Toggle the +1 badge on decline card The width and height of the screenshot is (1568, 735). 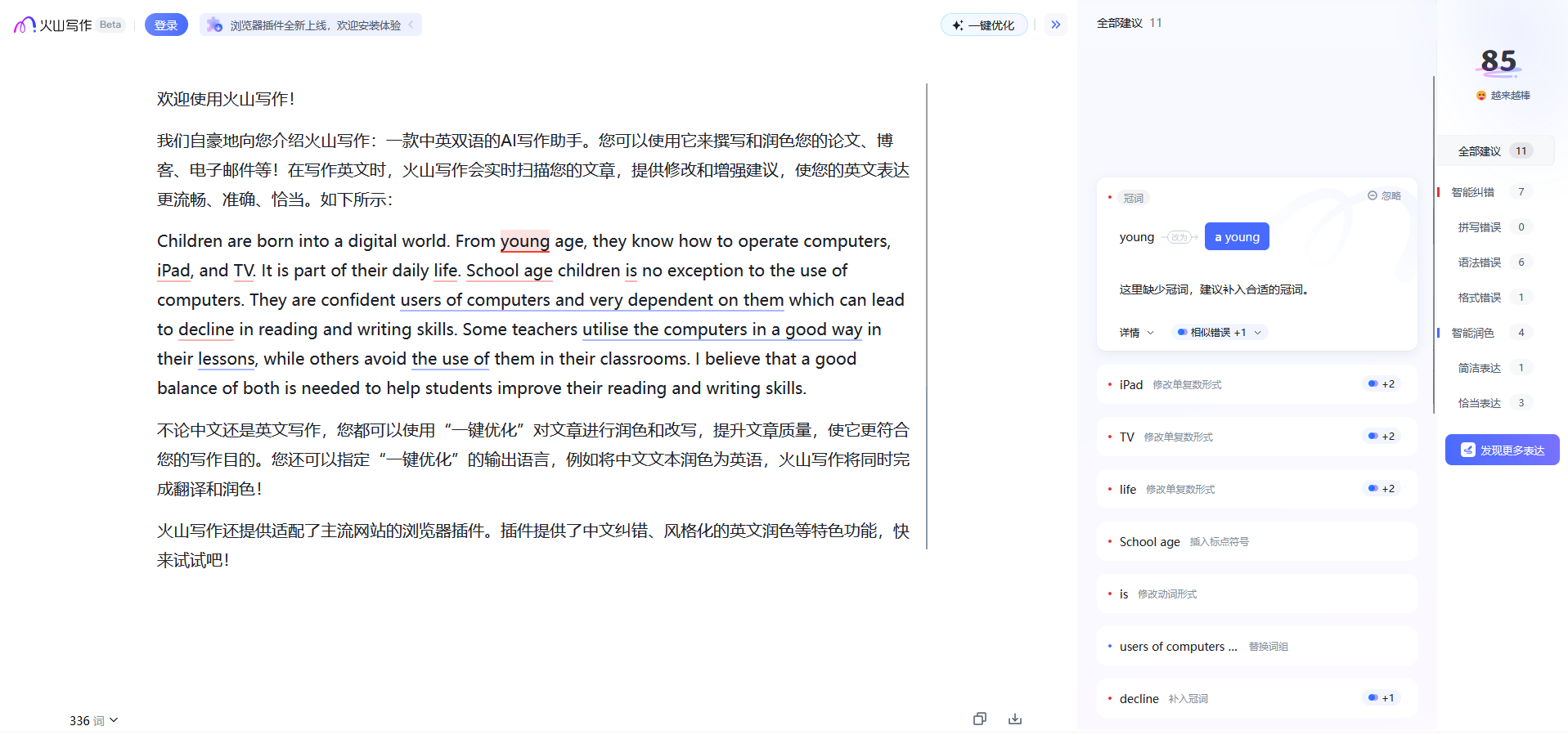pyautogui.click(x=1382, y=698)
